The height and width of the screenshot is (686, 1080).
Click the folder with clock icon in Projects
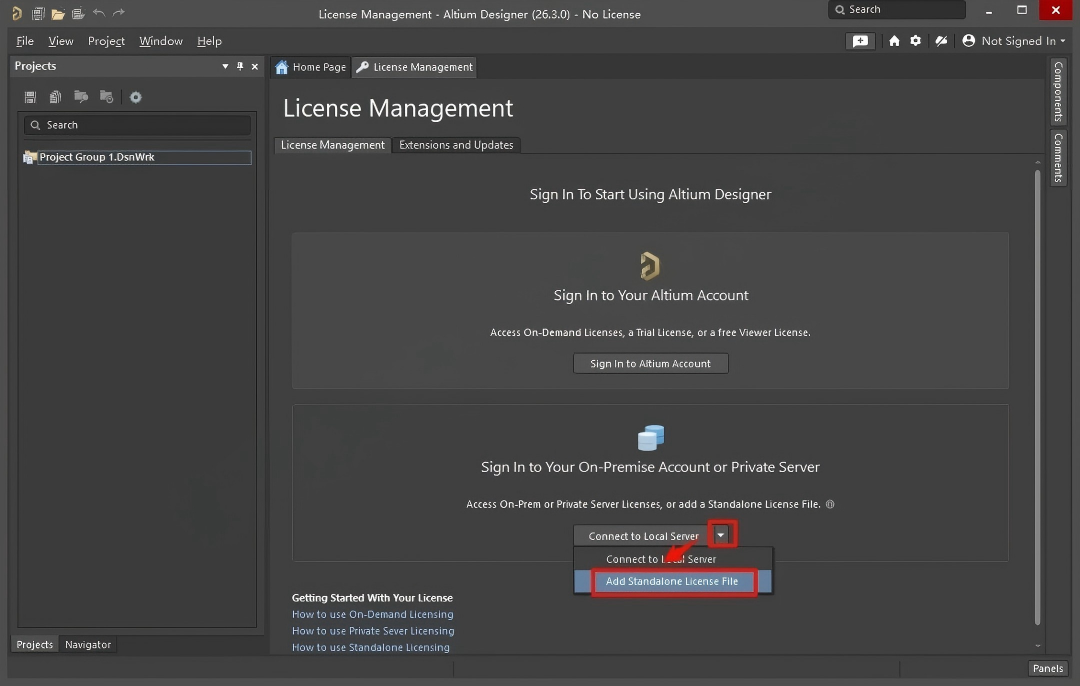pos(106,97)
